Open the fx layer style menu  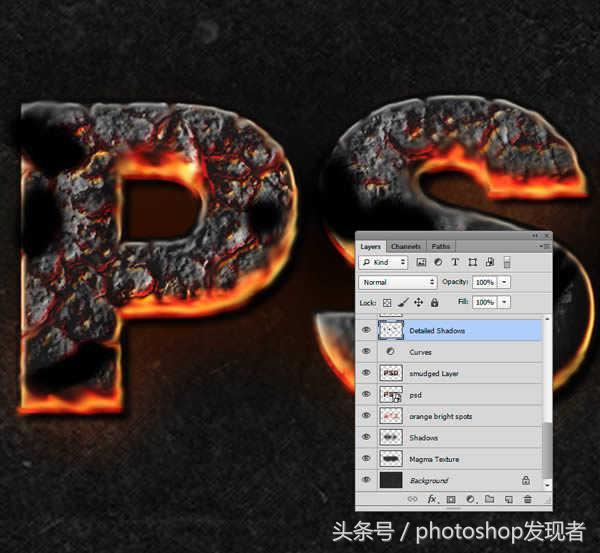[432, 499]
